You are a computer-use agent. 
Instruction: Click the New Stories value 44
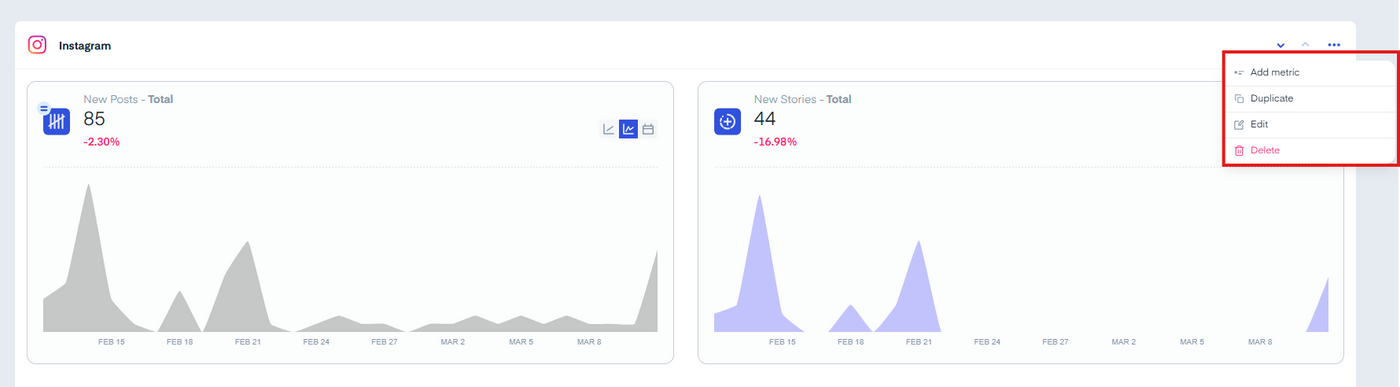tap(766, 119)
